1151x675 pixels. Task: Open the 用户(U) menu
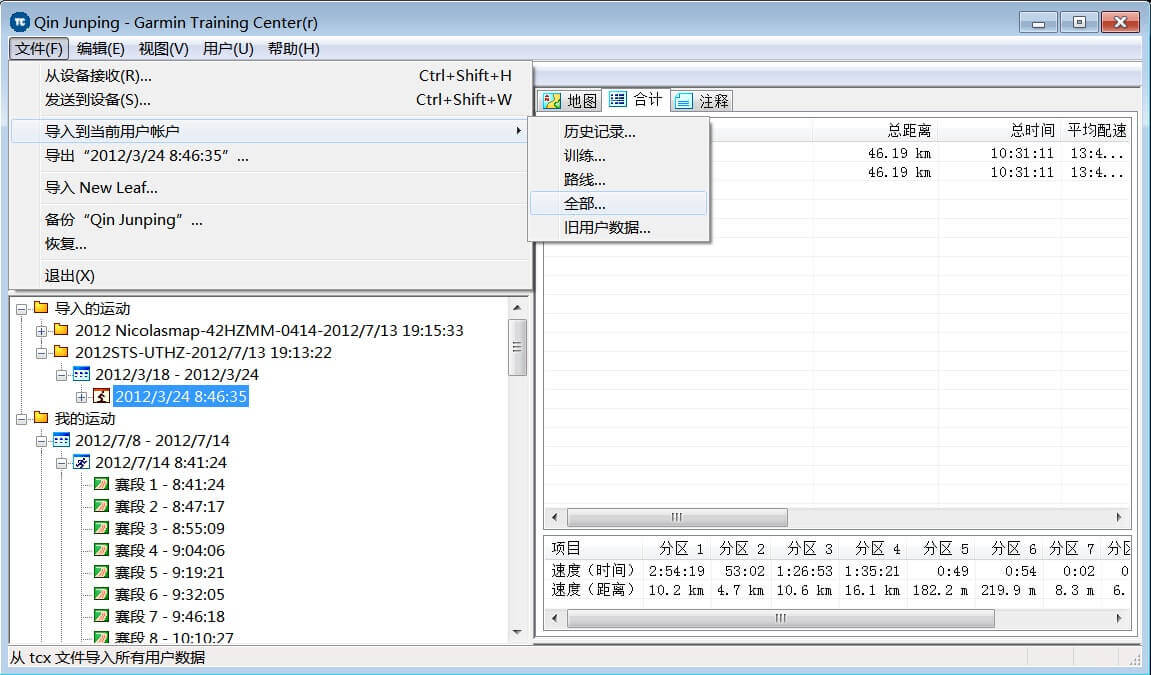228,48
